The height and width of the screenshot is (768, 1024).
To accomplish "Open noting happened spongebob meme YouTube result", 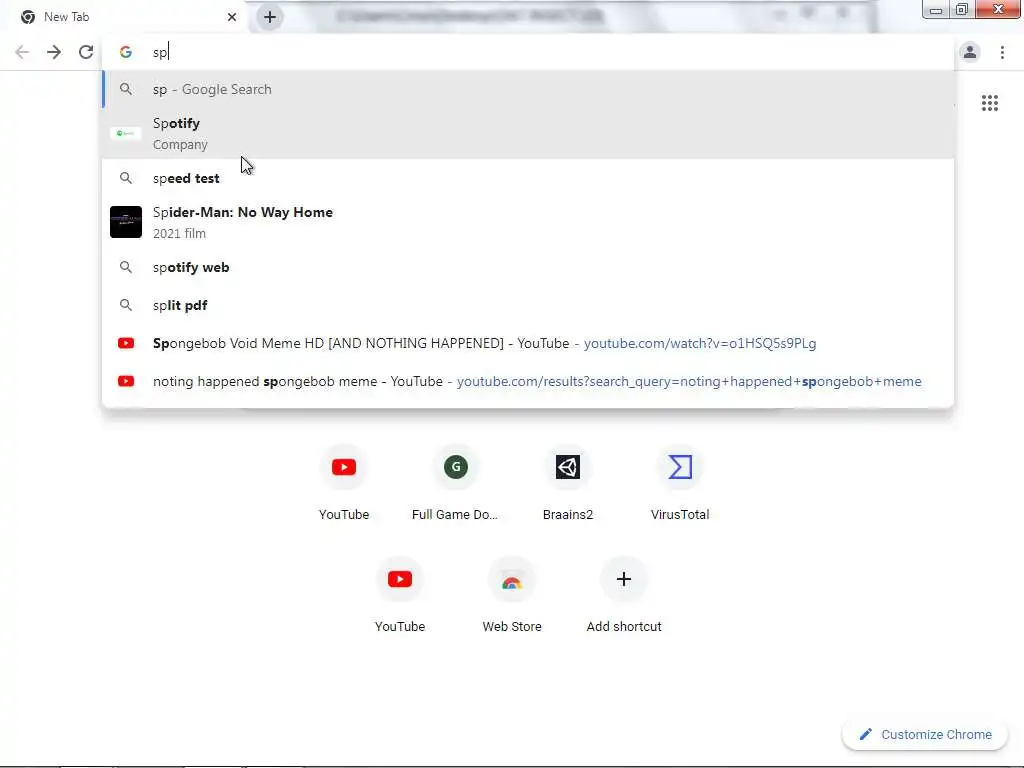I will point(528,381).
